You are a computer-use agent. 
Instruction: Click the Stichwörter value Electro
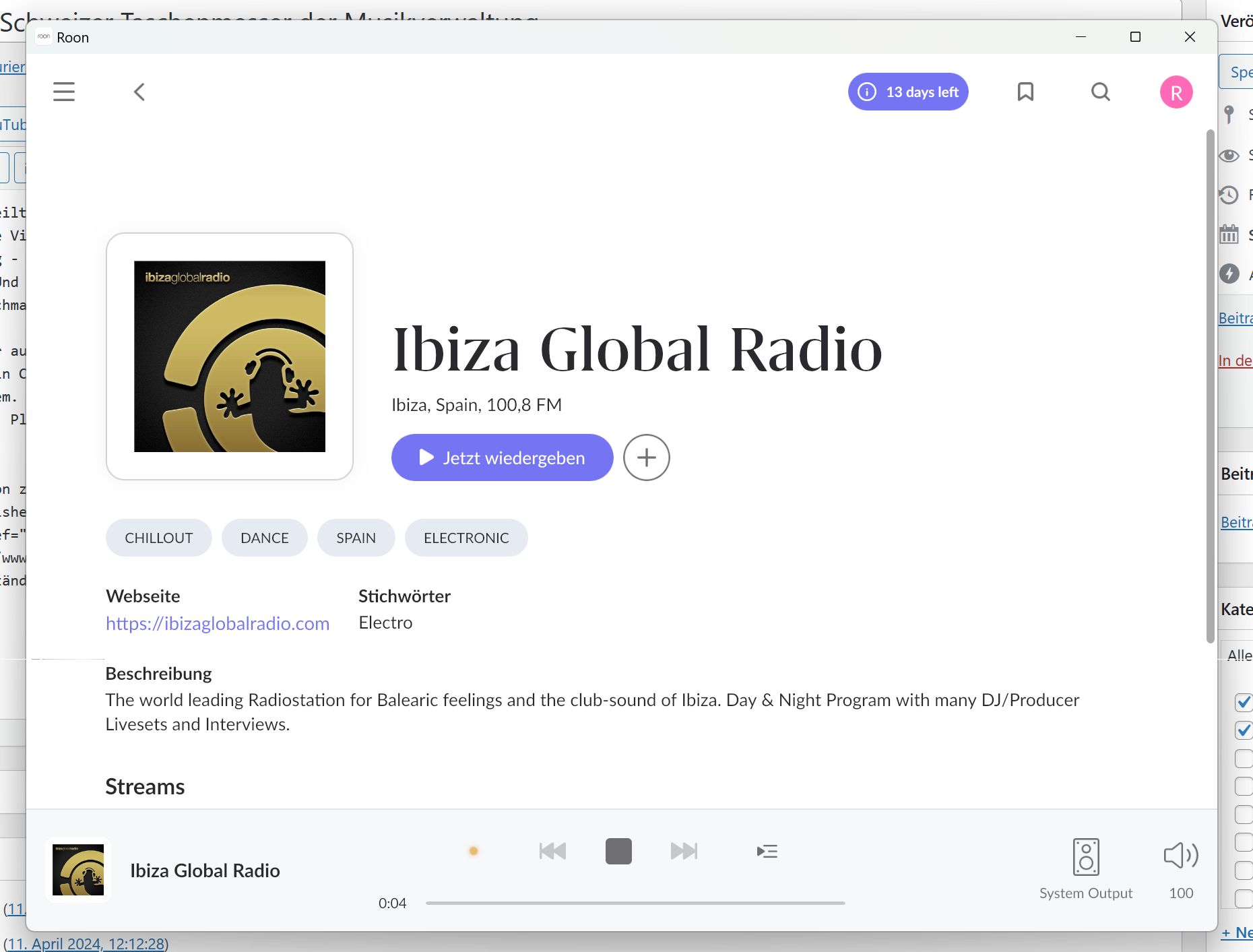pos(385,623)
